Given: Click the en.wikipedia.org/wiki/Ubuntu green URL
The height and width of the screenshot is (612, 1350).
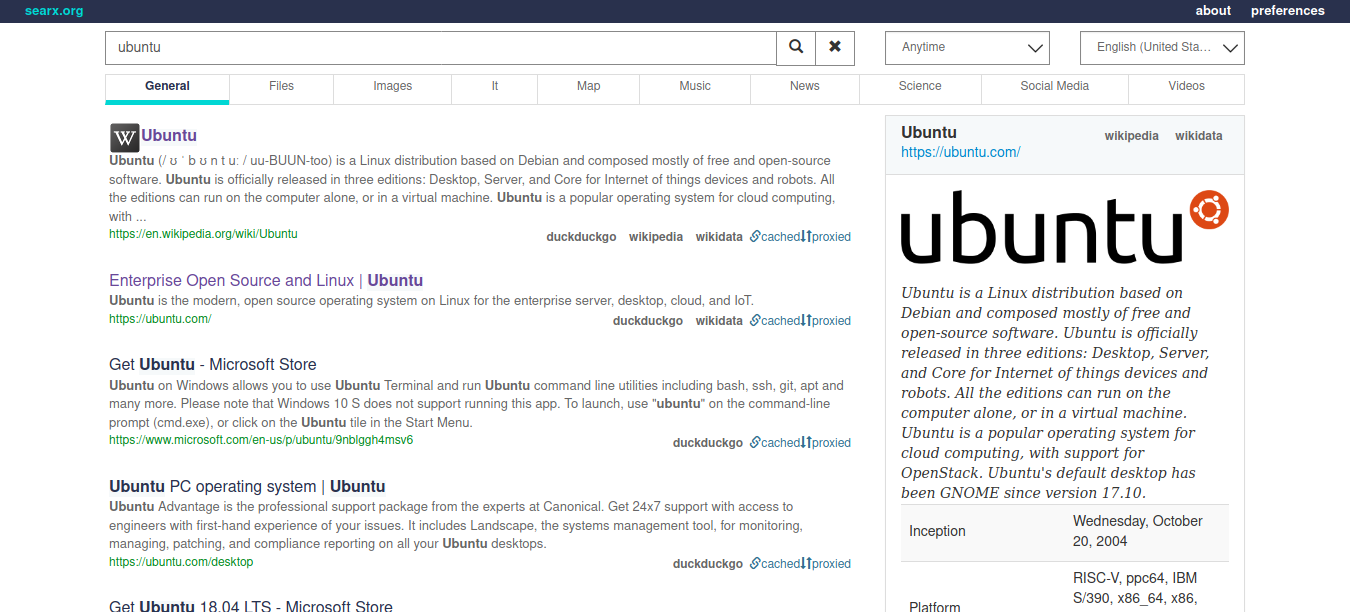Looking at the screenshot, I should pos(204,234).
